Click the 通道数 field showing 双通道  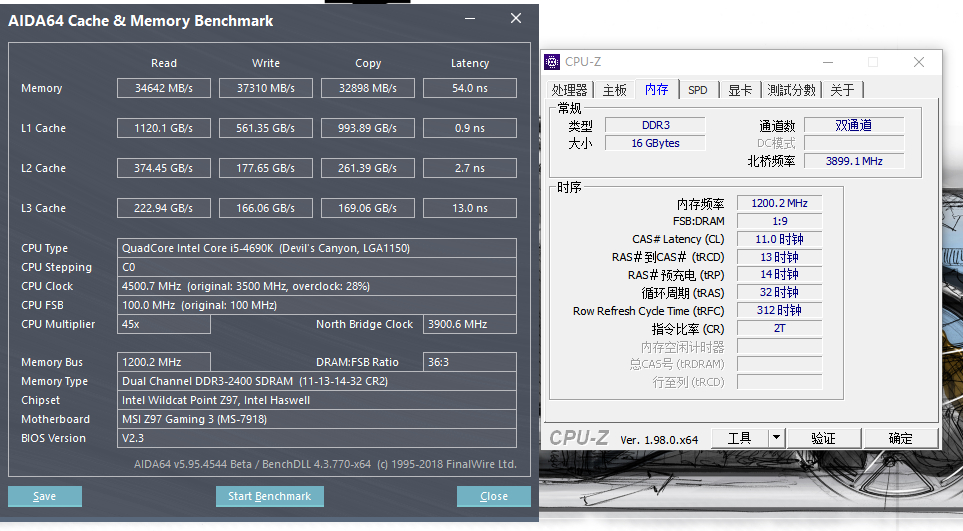click(854, 125)
